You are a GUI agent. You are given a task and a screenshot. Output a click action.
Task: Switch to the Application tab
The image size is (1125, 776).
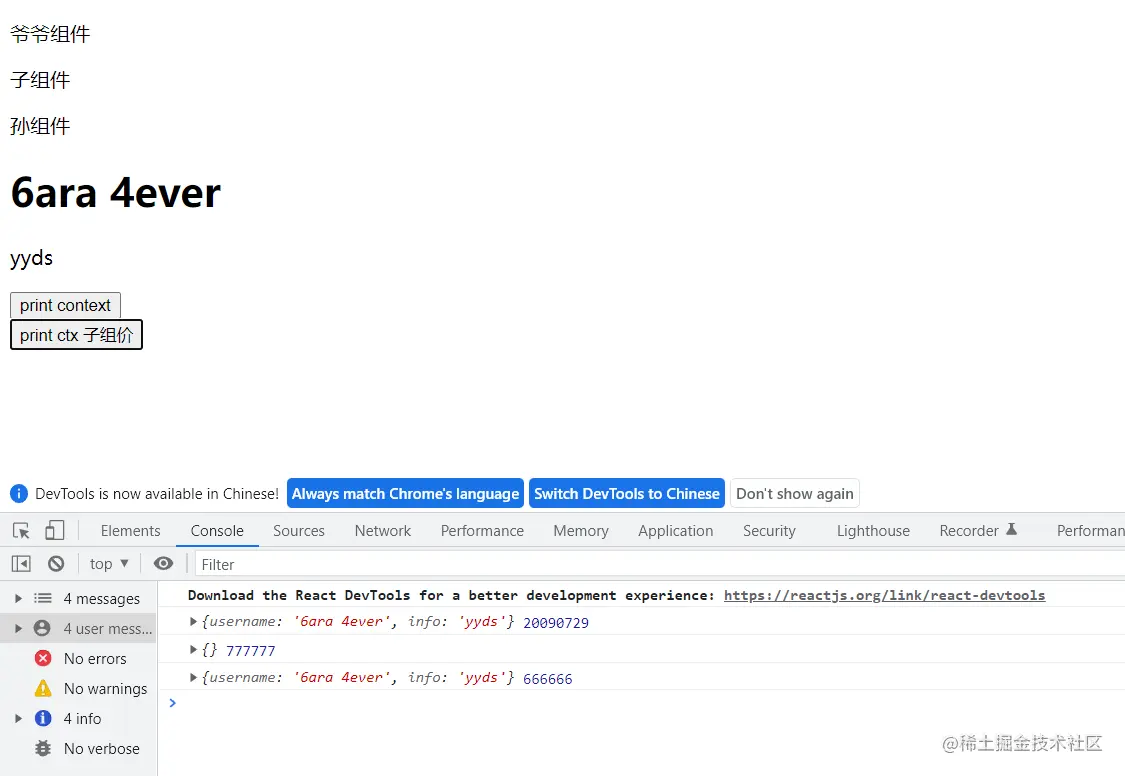[x=676, y=531]
